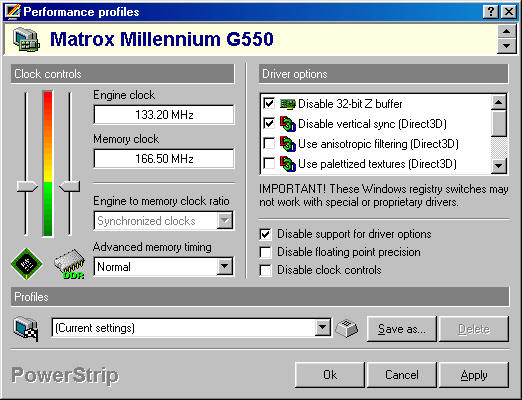Screen dimensions: 522x400
Task: Expand the Profiles (Current settings) dropdown arrow
Action: (x=322, y=328)
